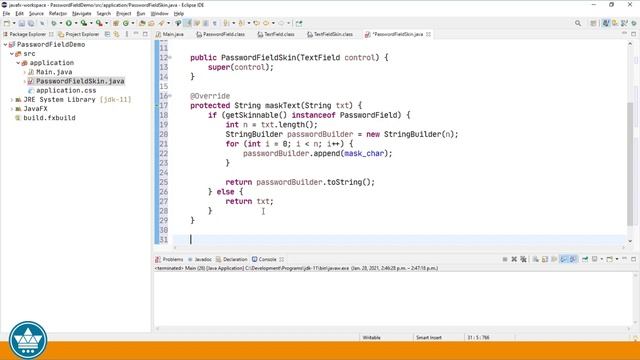Screen dimensions: 640x360
Task: Click the New Java Class icon
Action: tap(126, 23)
